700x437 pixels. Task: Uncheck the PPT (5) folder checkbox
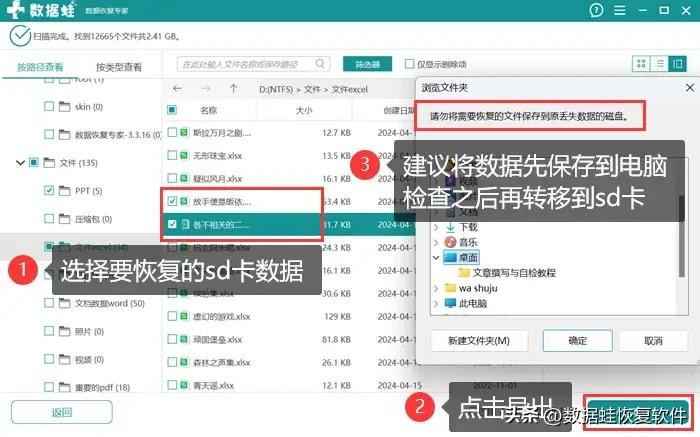tap(49, 190)
